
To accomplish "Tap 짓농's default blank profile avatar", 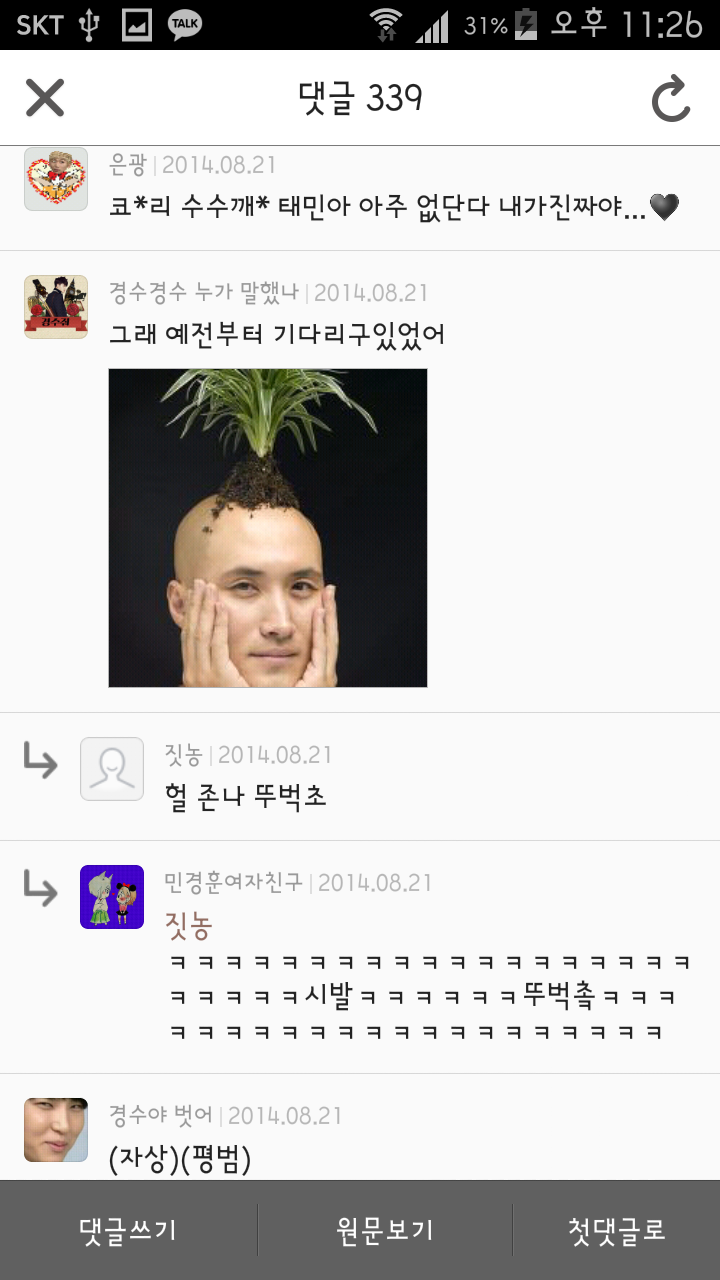I will point(112,769).
